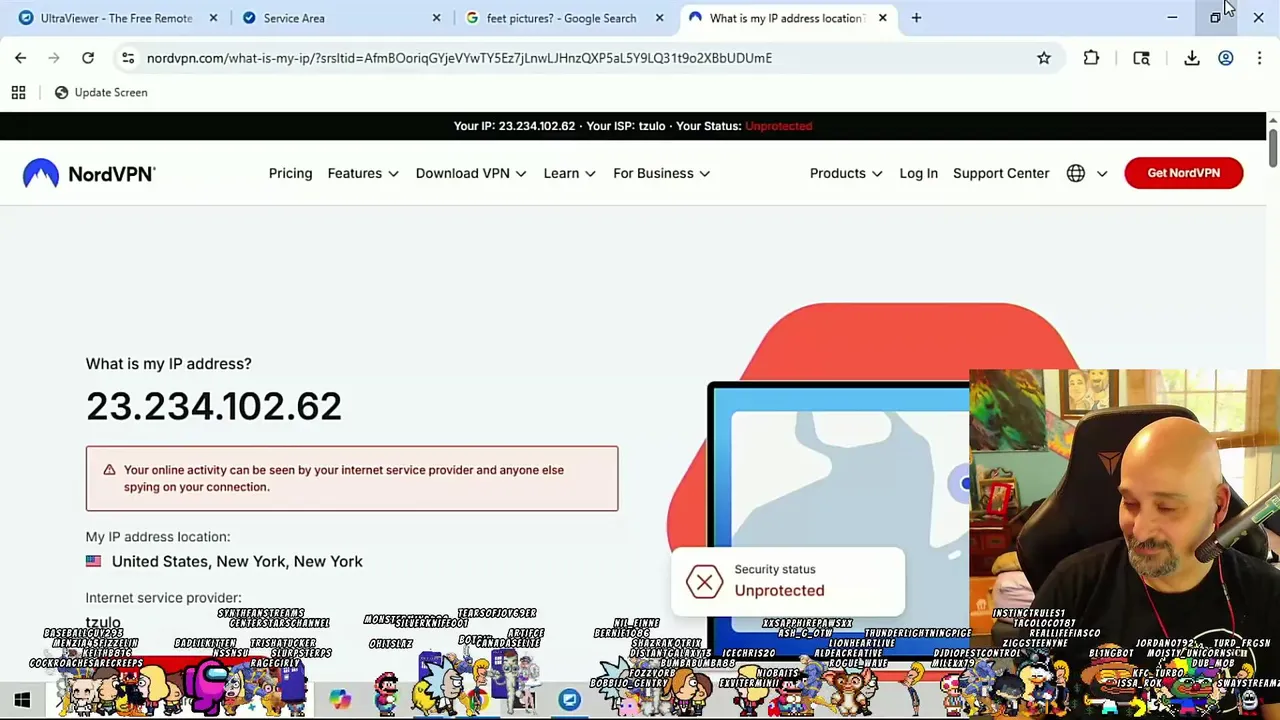Click the Update Screen bookmark
This screenshot has height=720, width=1280.
click(101, 92)
